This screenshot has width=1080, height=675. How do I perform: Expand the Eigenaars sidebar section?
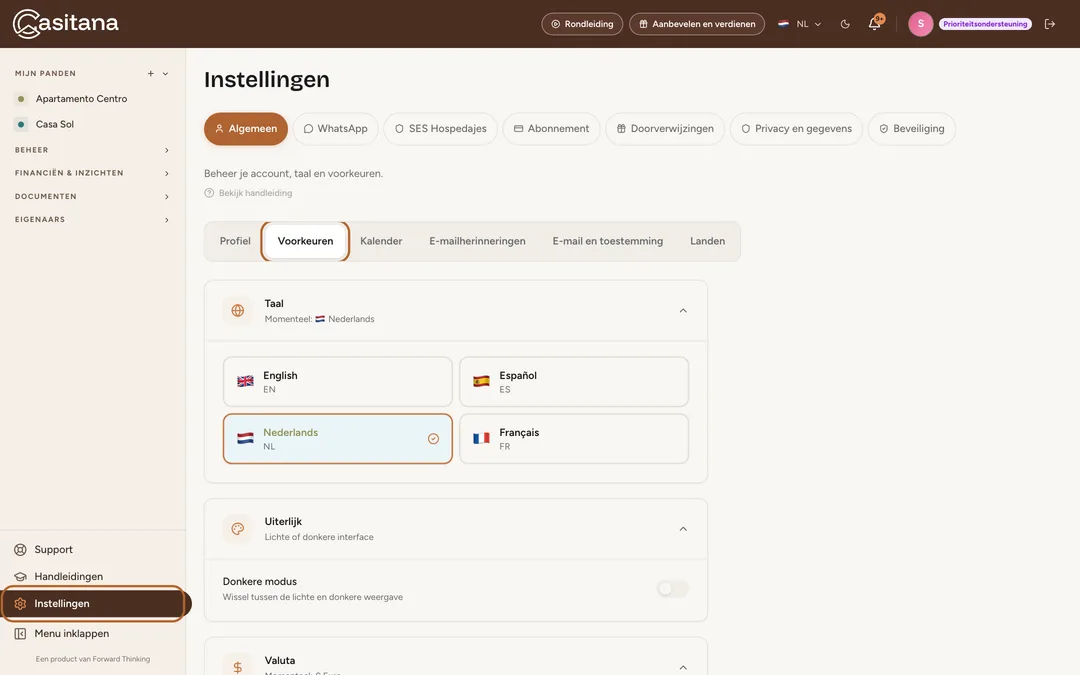click(92, 220)
